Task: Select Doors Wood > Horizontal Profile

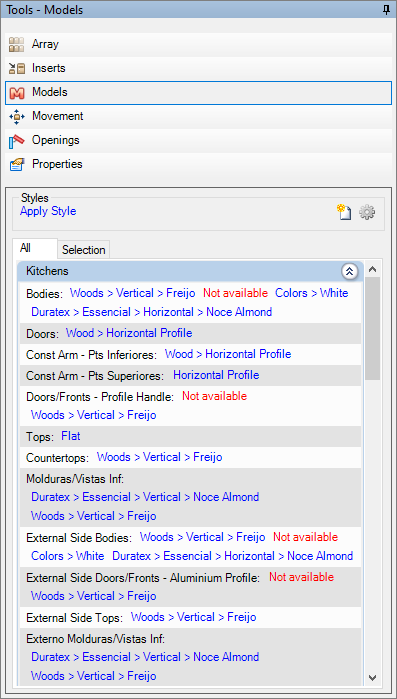Action: pos(129,333)
